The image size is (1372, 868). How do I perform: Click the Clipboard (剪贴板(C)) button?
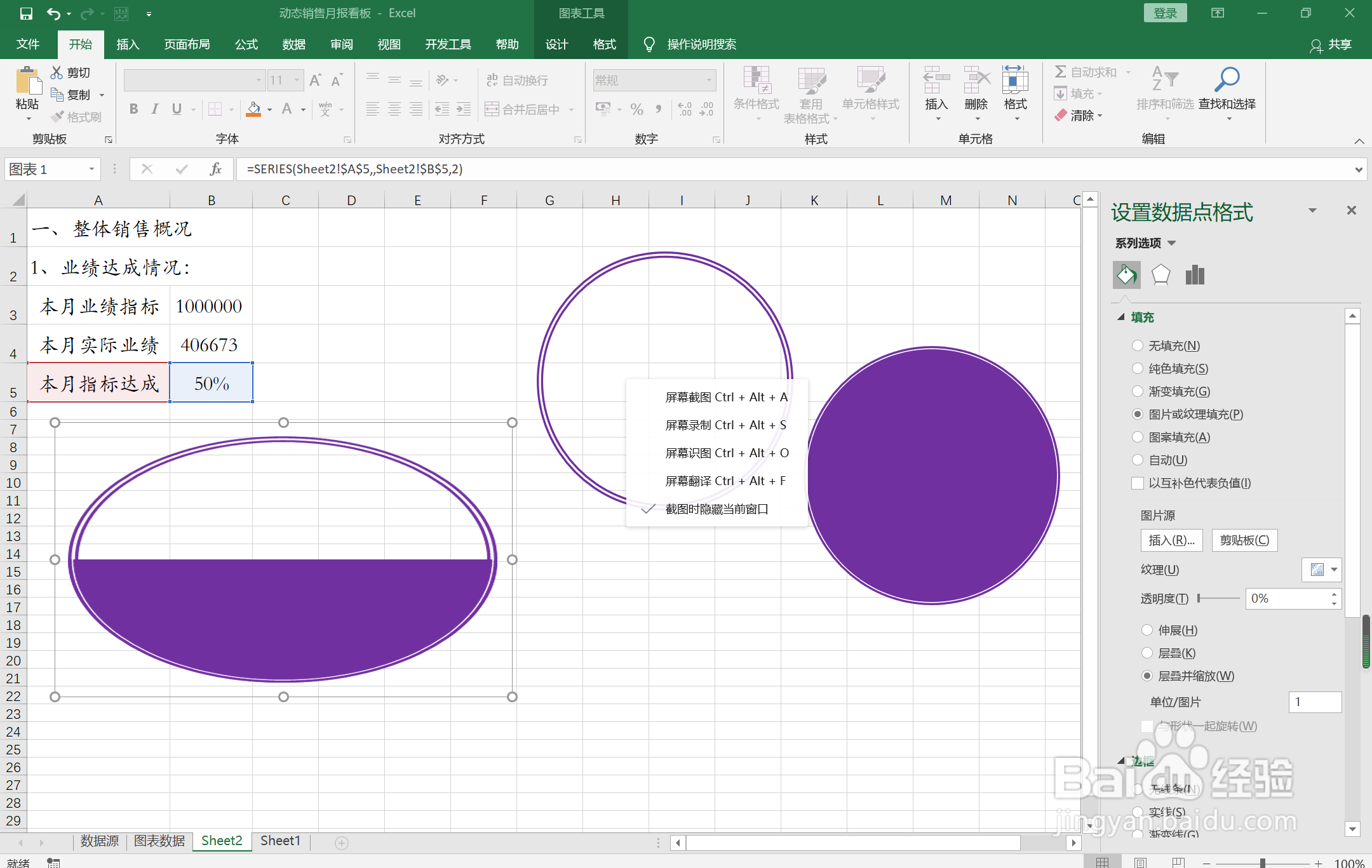[1244, 540]
